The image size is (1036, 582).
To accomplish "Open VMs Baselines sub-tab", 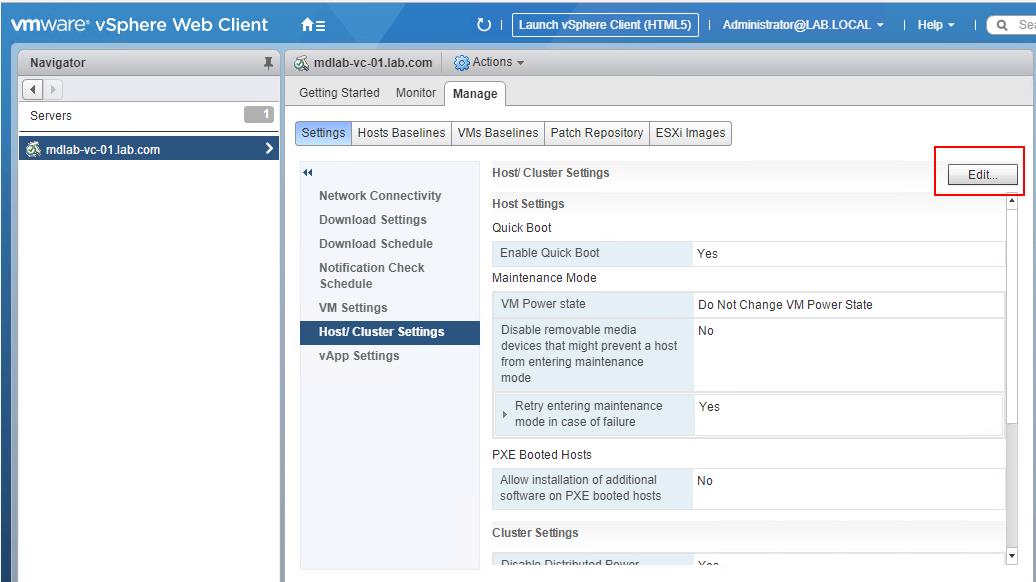I will (x=498, y=133).
